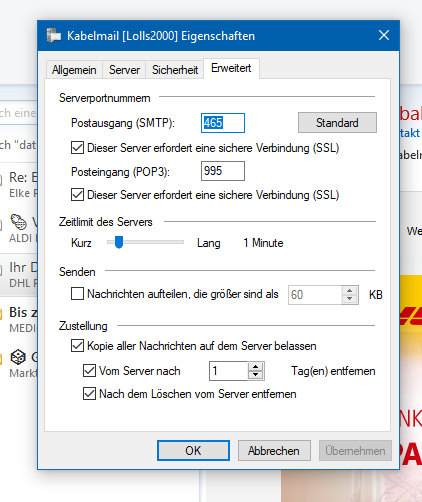Click the server timeout slider handle
This screenshot has width=422, height=502.
tap(119, 242)
